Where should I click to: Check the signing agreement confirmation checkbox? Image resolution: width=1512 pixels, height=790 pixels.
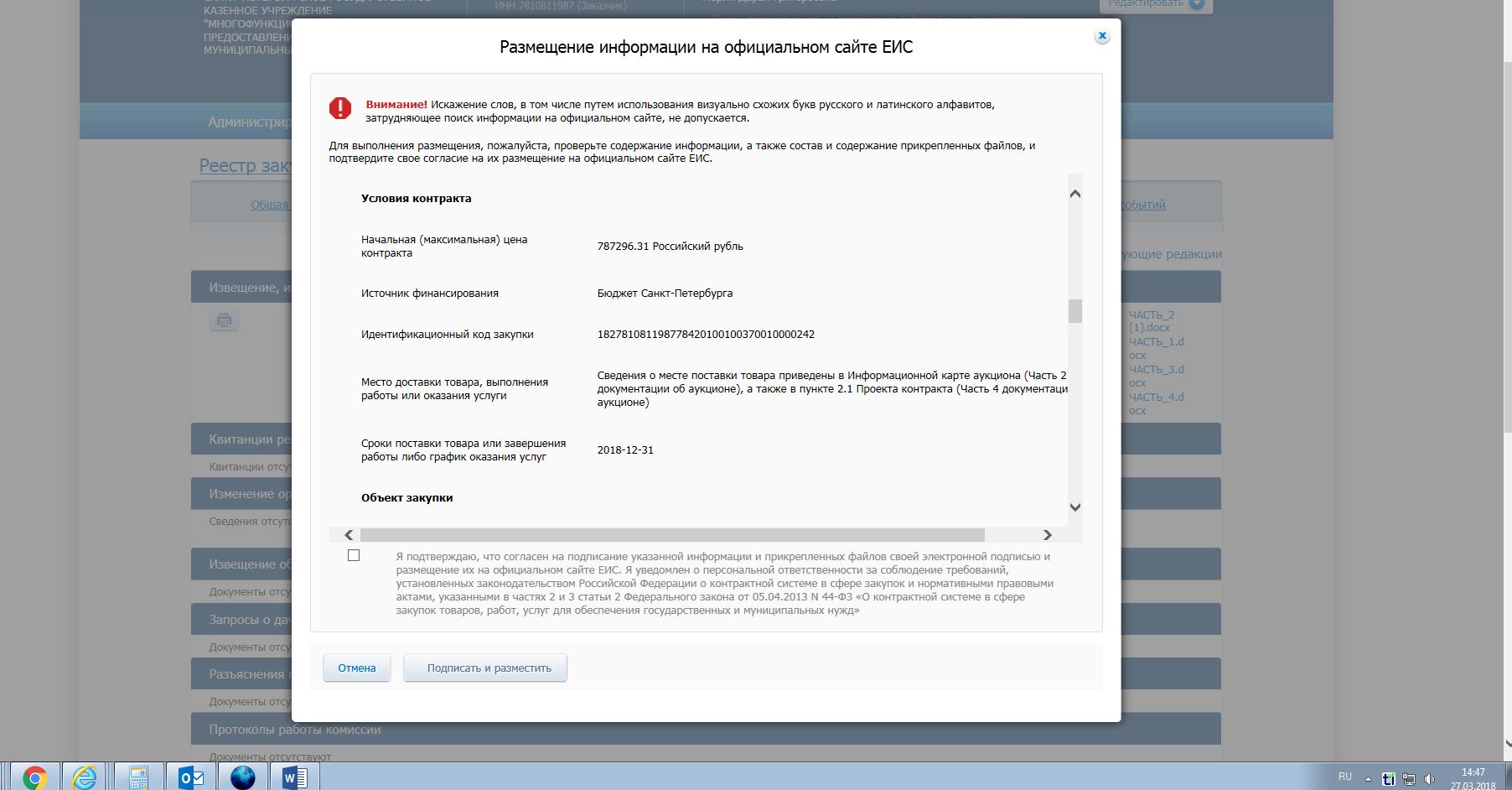tap(354, 555)
